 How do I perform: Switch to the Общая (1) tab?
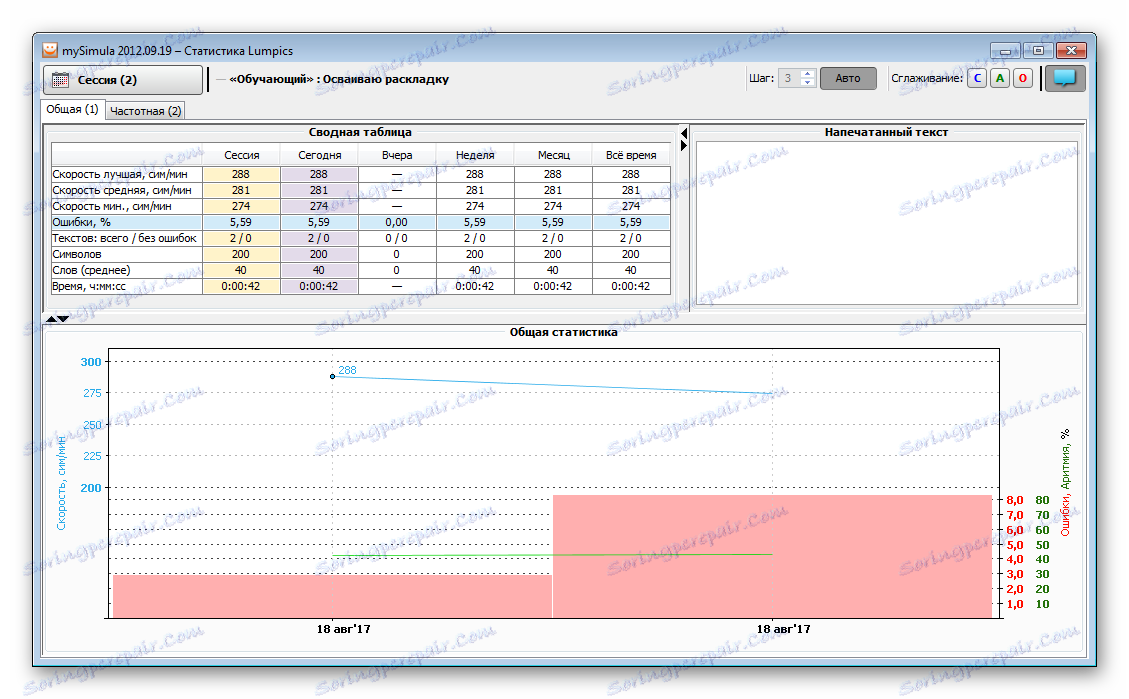click(72, 109)
